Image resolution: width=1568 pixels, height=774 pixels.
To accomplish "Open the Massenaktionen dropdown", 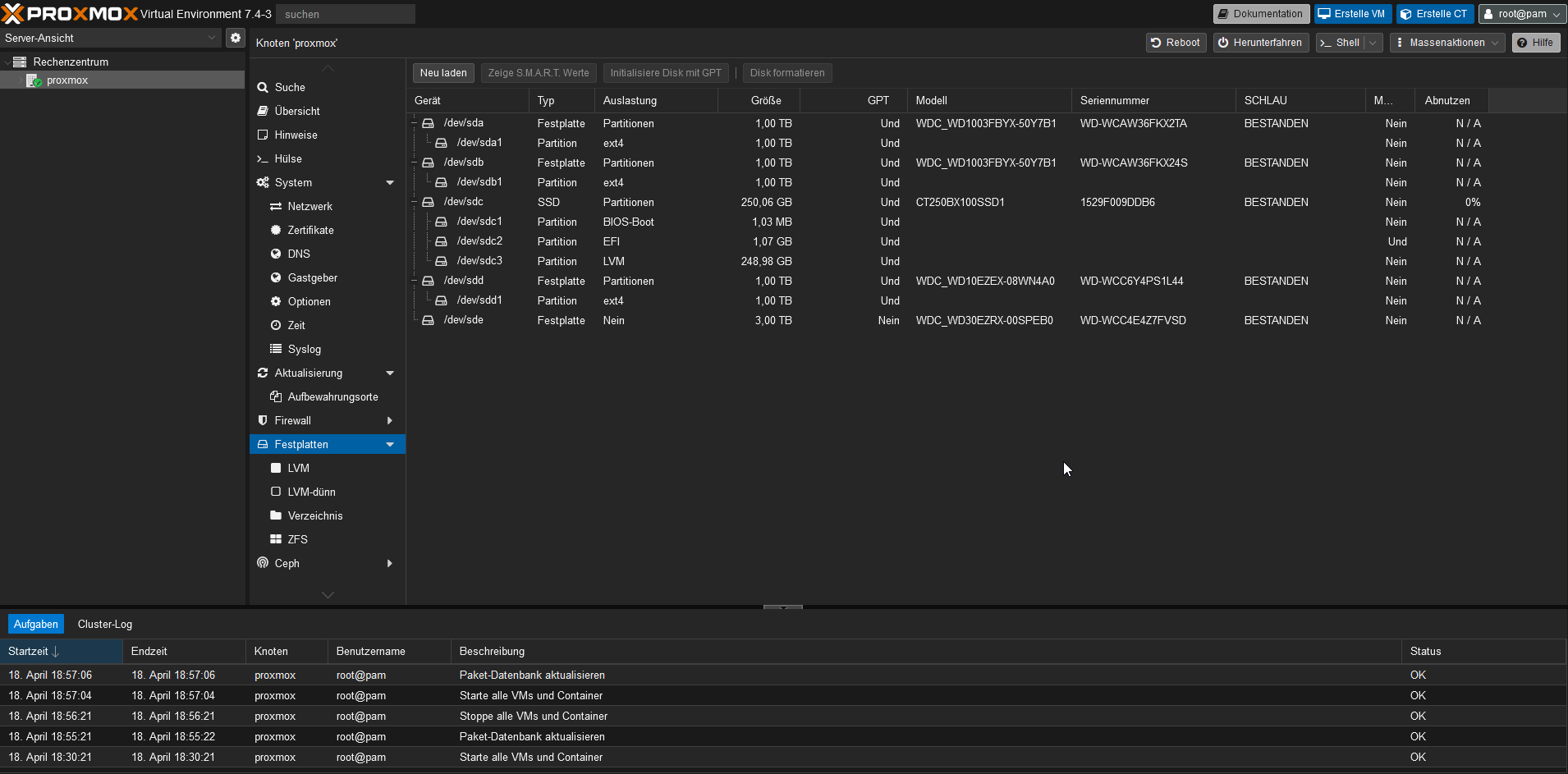I will (1447, 43).
